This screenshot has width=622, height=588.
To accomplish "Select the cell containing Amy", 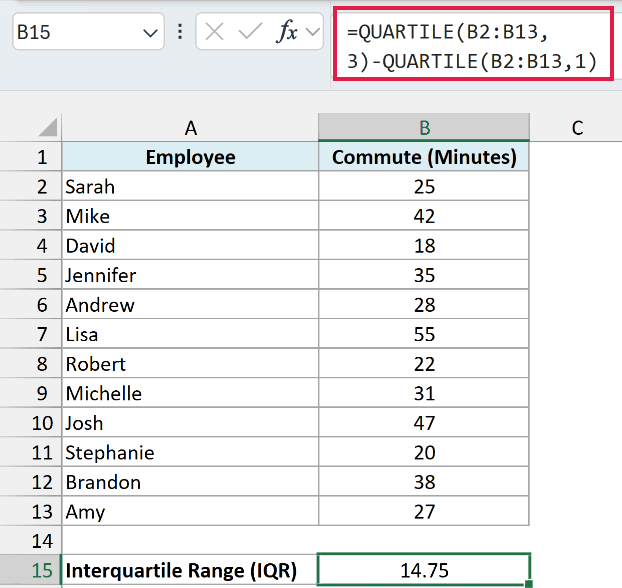I will click(x=190, y=511).
